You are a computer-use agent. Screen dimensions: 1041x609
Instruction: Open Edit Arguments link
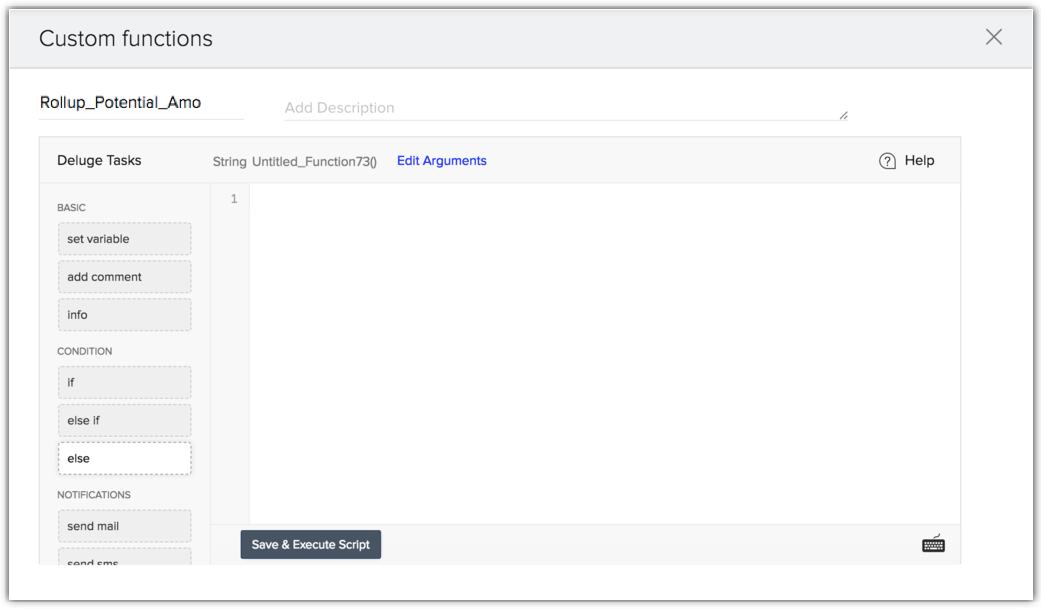(441, 161)
